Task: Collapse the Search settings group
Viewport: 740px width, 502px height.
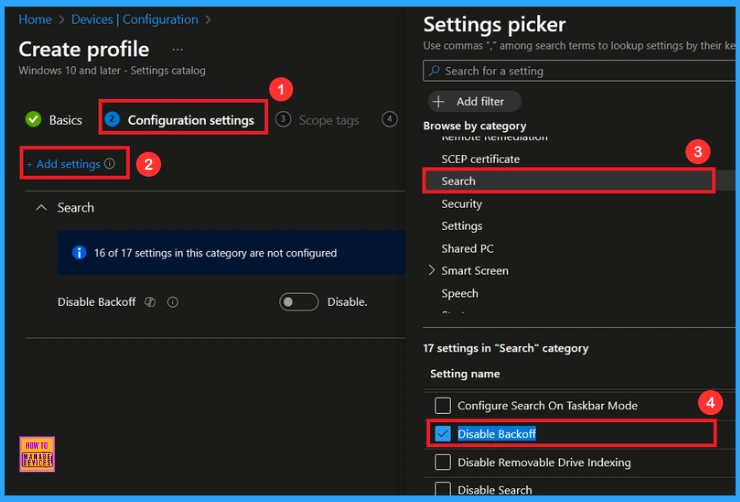Action: click(x=42, y=208)
